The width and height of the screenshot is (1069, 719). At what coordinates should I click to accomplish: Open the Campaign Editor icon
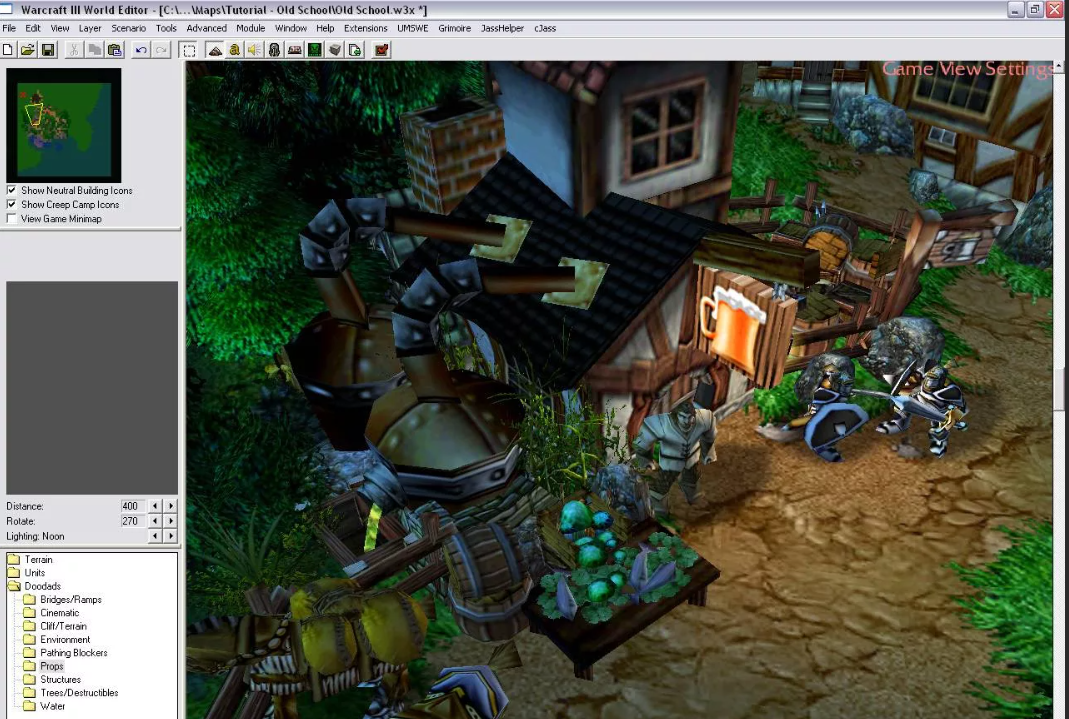(295, 50)
